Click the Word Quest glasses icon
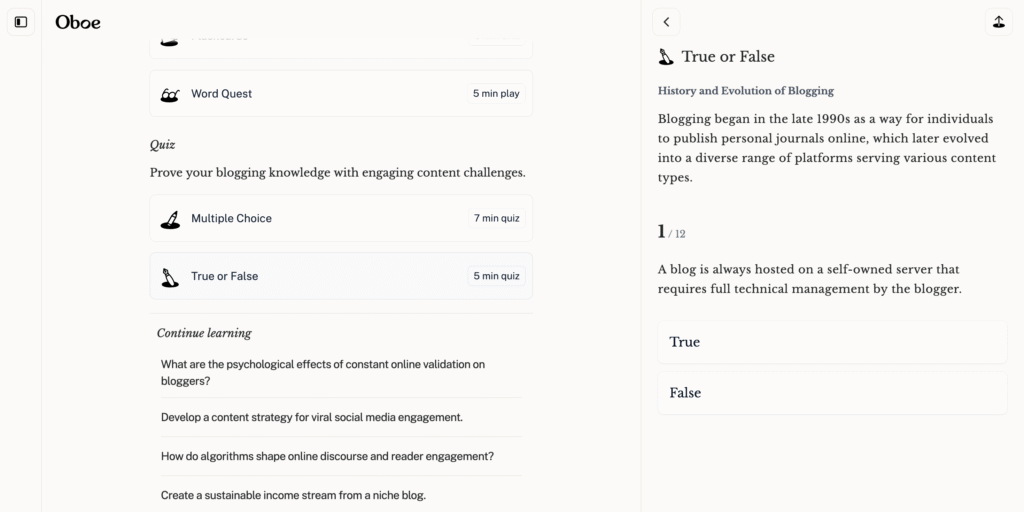 point(170,95)
